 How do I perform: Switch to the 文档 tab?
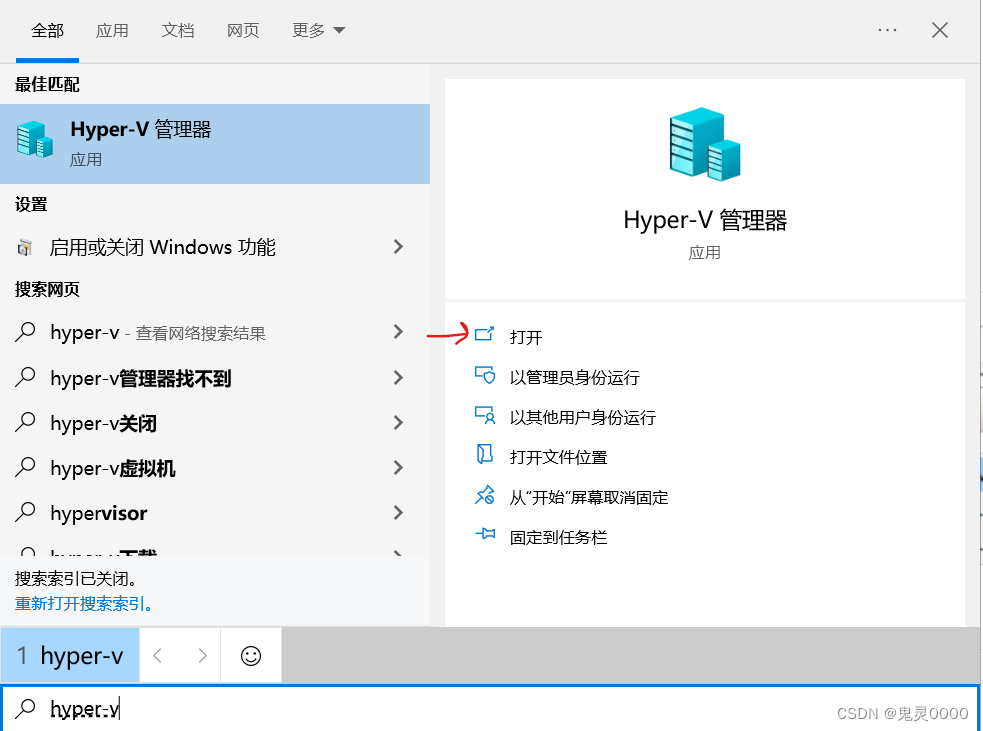(x=178, y=30)
